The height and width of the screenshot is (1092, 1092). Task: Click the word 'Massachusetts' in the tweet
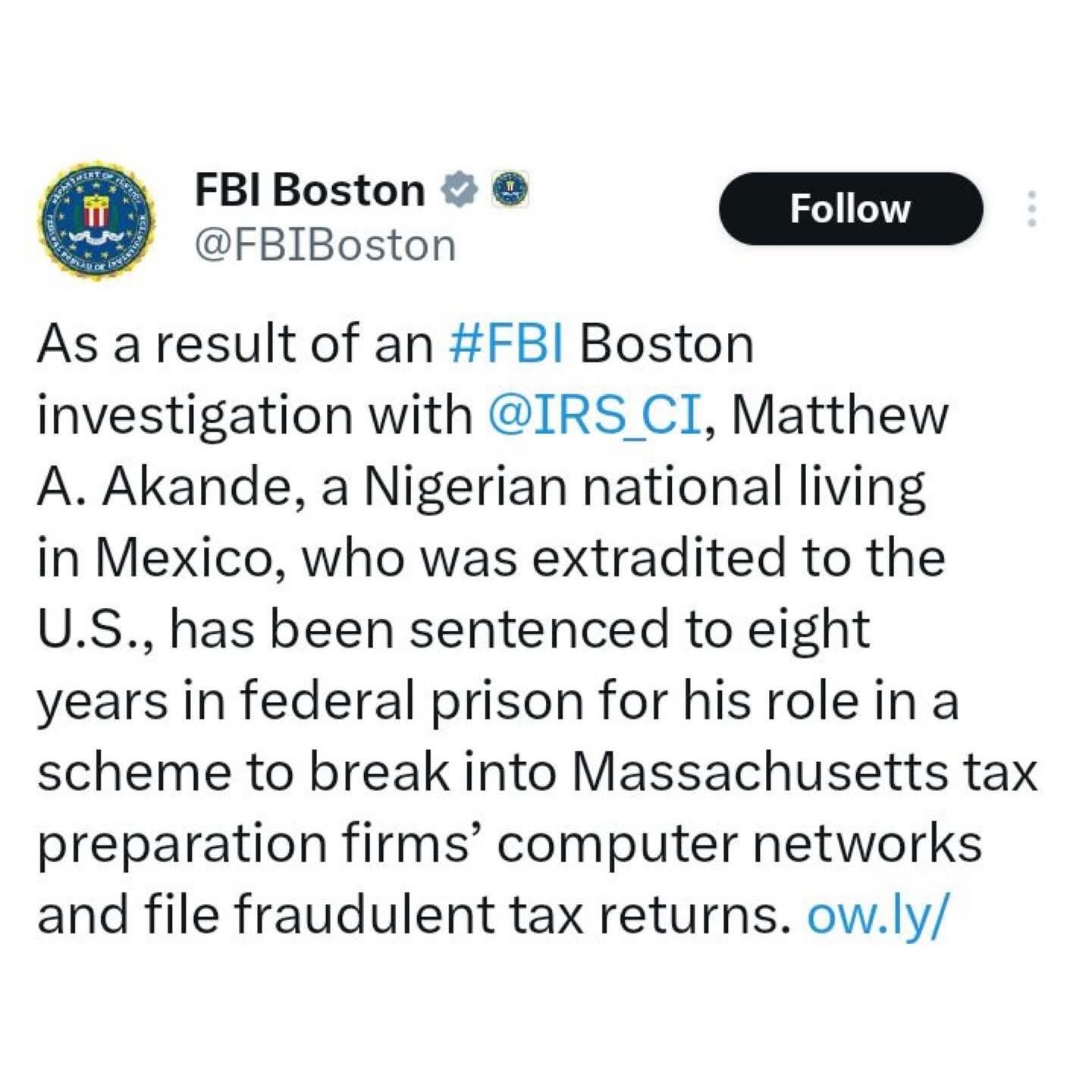click(x=759, y=772)
